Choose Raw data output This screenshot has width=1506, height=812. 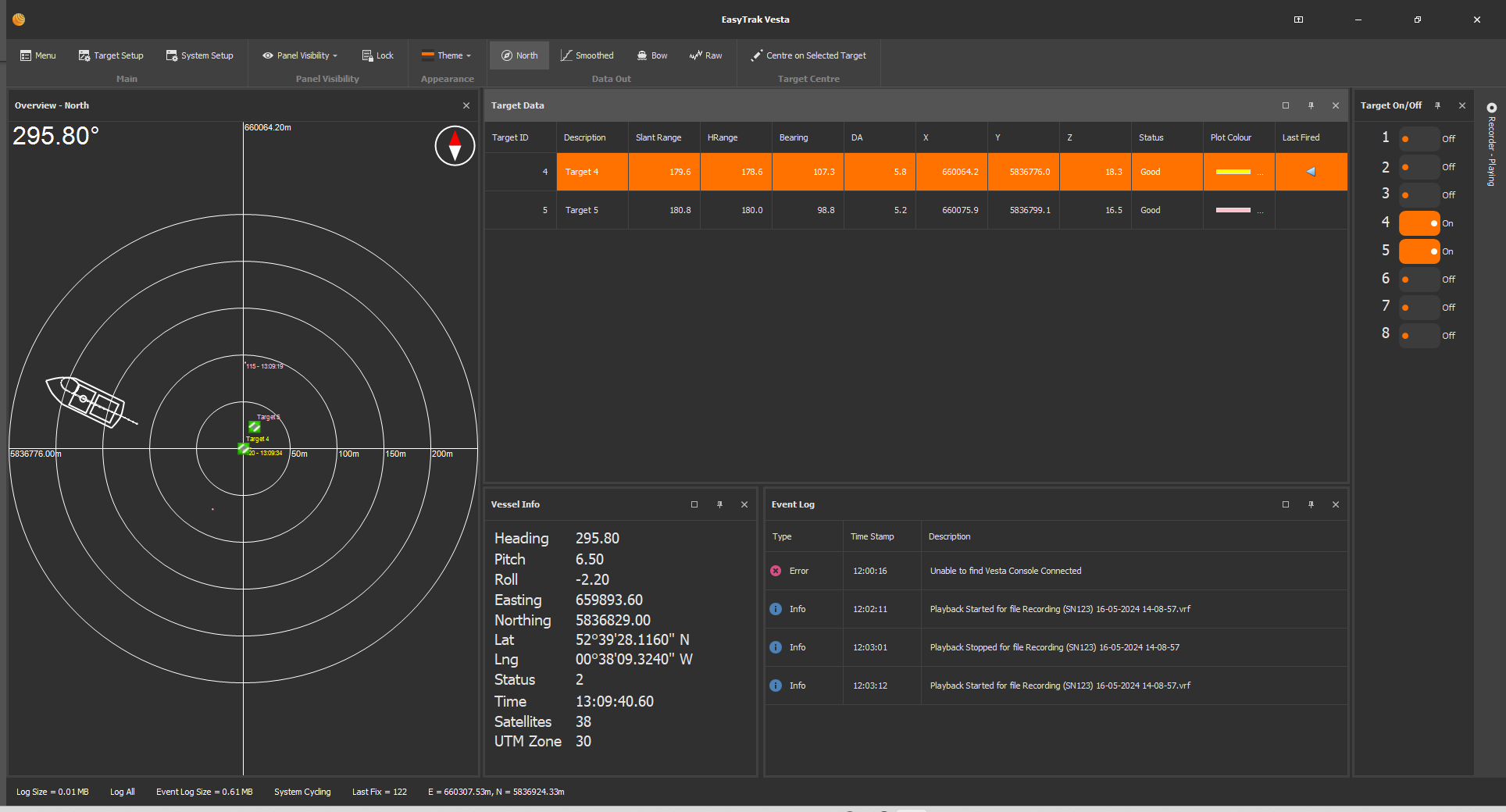click(x=706, y=55)
